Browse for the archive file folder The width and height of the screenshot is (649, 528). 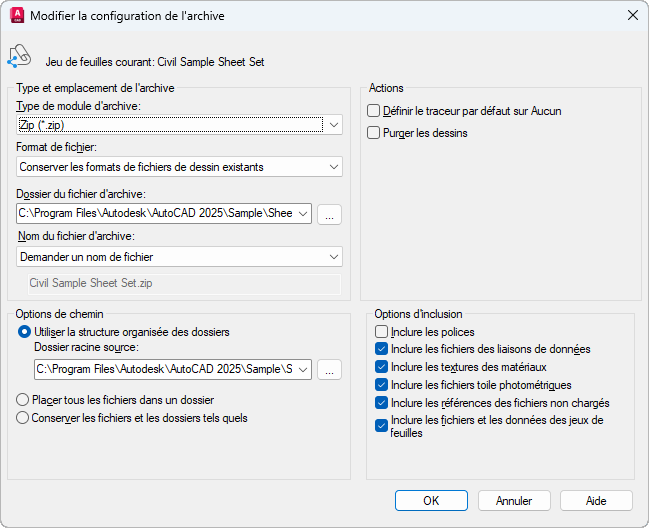pos(330,214)
